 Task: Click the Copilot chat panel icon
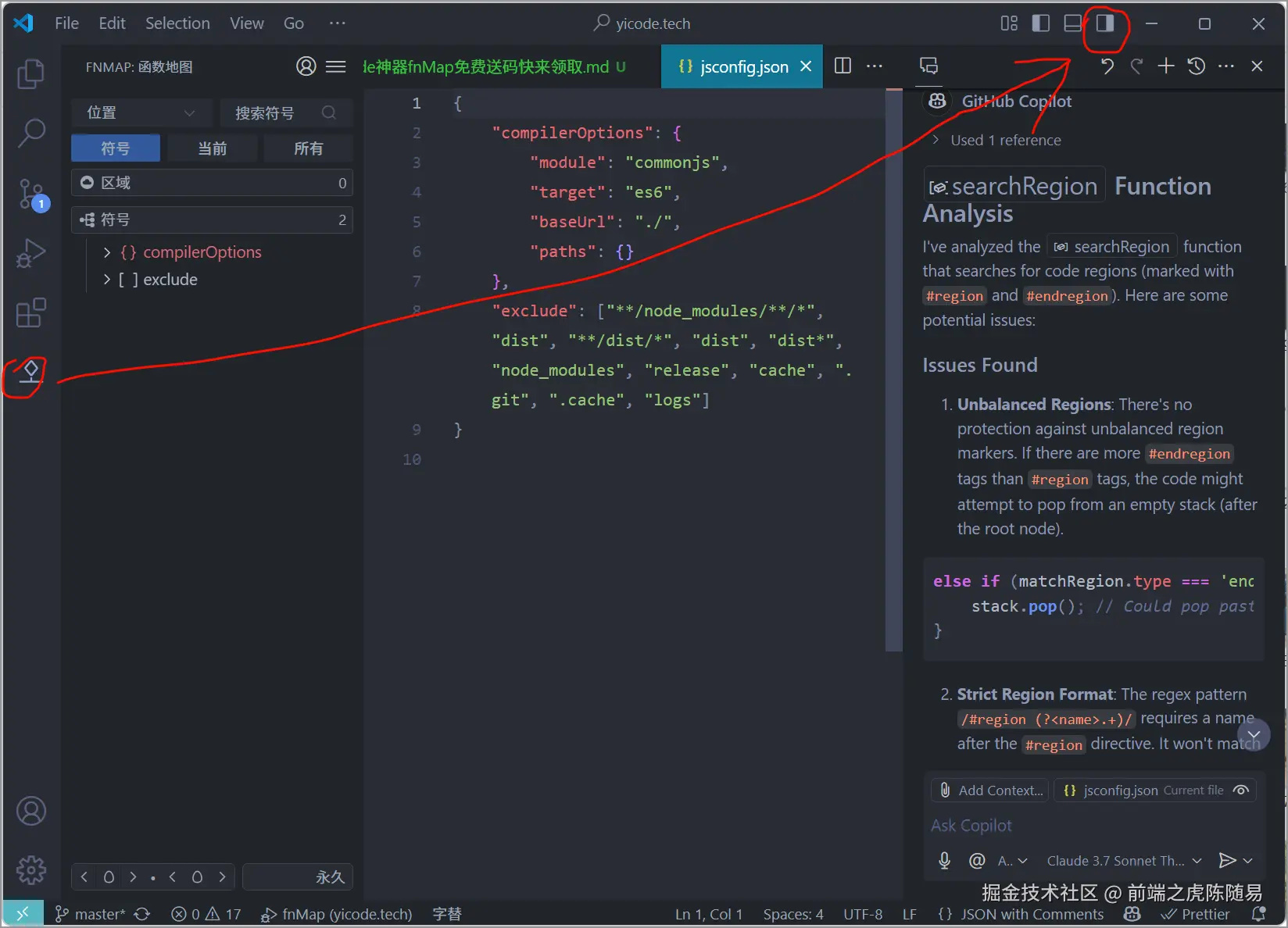[928, 66]
